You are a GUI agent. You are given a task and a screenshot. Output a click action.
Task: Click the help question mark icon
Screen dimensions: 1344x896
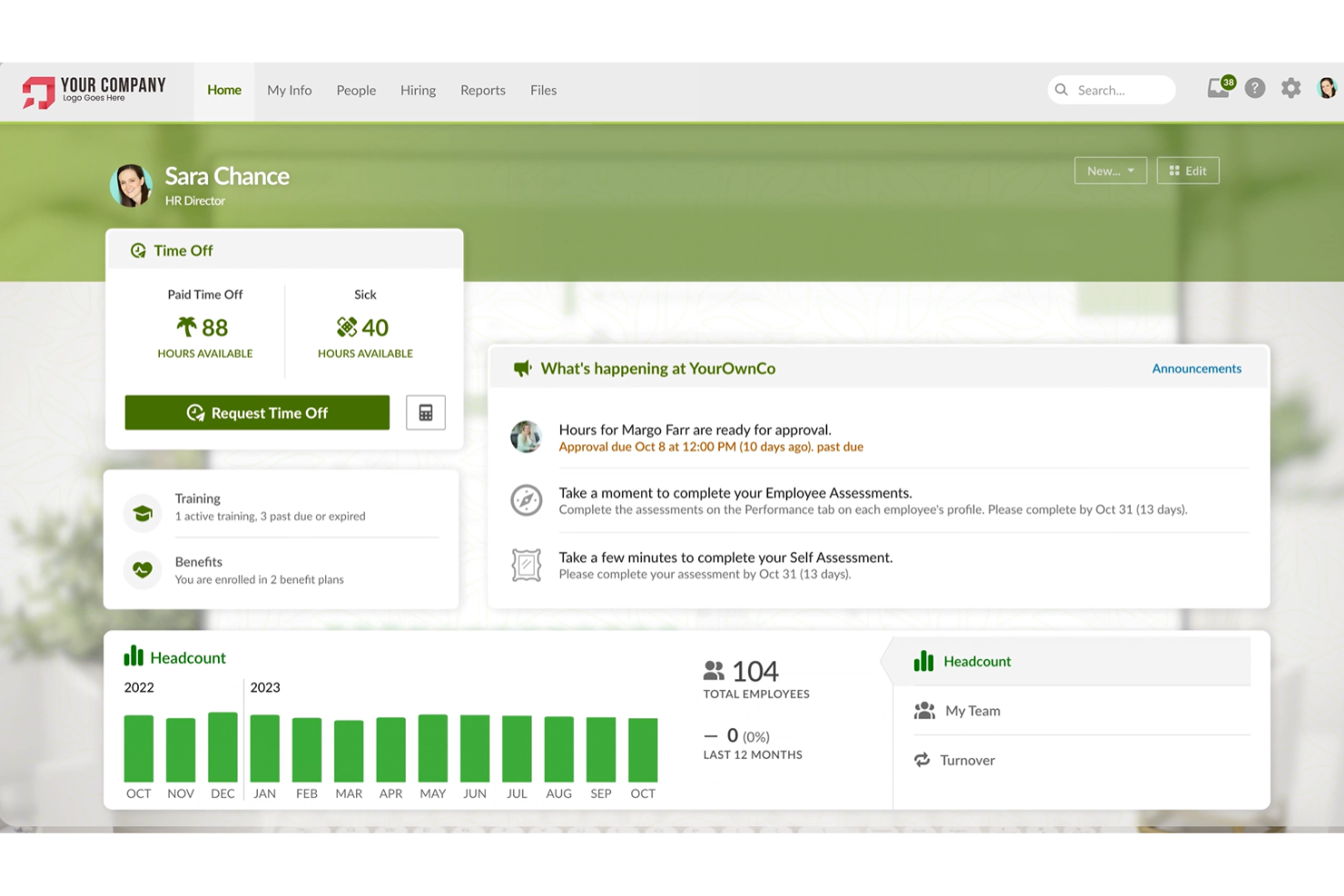(1255, 89)
